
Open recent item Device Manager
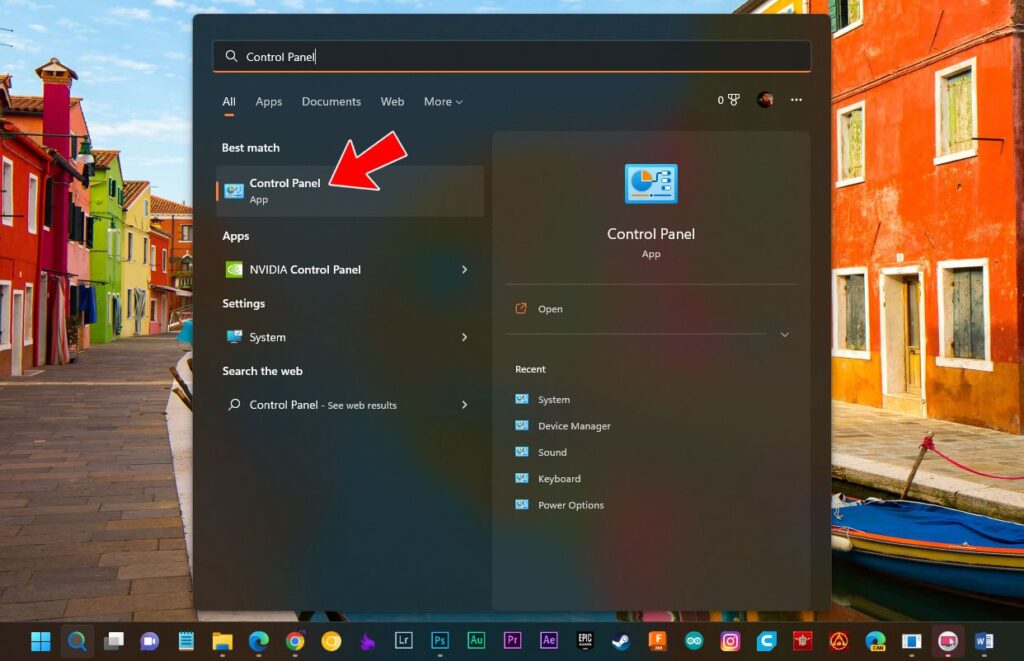(562, 426)
